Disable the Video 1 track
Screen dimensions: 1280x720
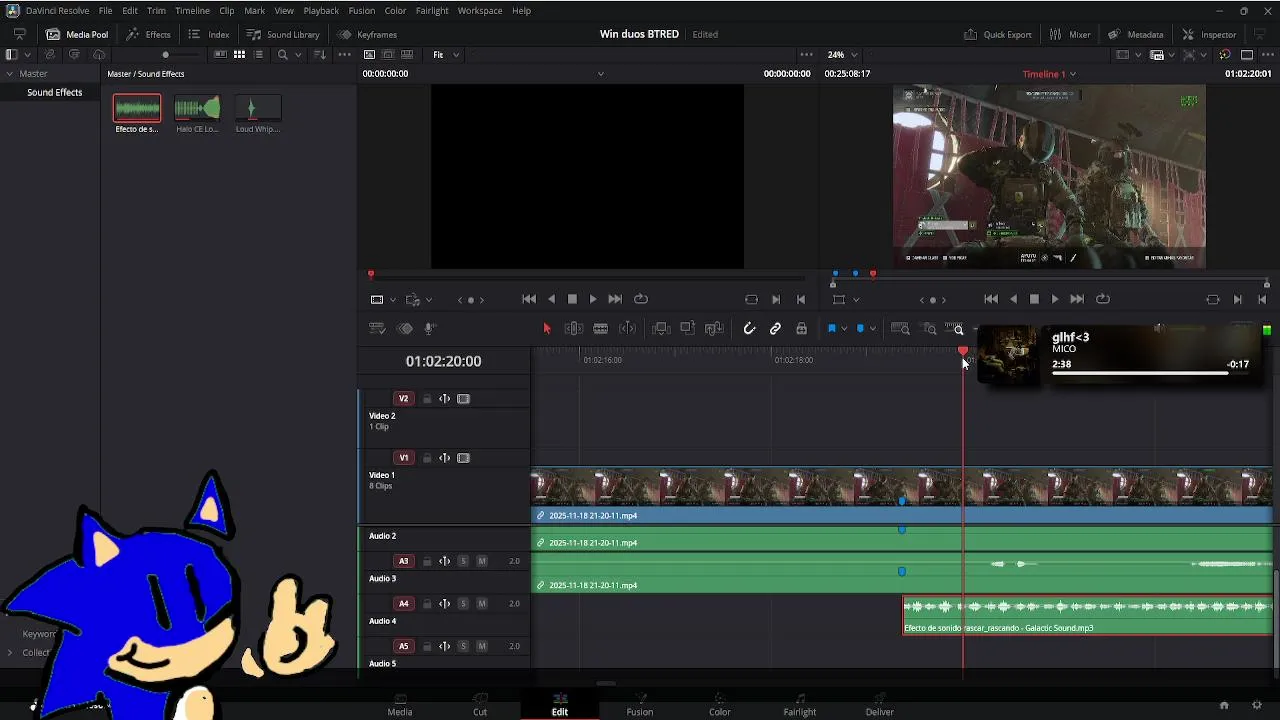click(463, 458)
